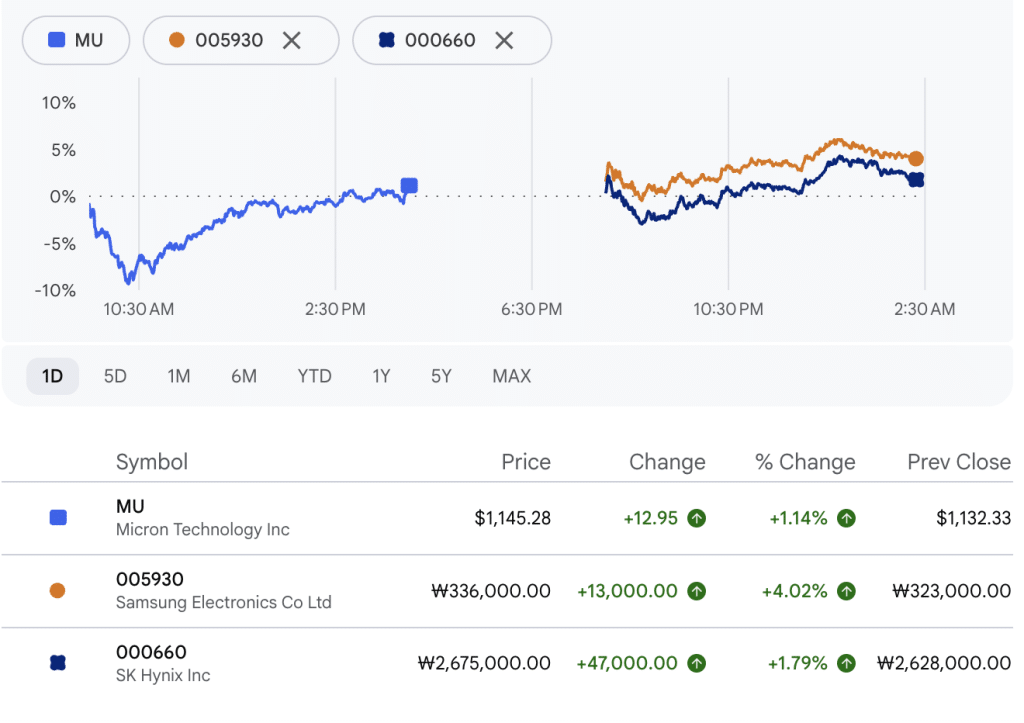This screenshot has width=1024, height=723.
Task: Click up-arrow icon beside +12.95 change
Action: coord(697,519)
